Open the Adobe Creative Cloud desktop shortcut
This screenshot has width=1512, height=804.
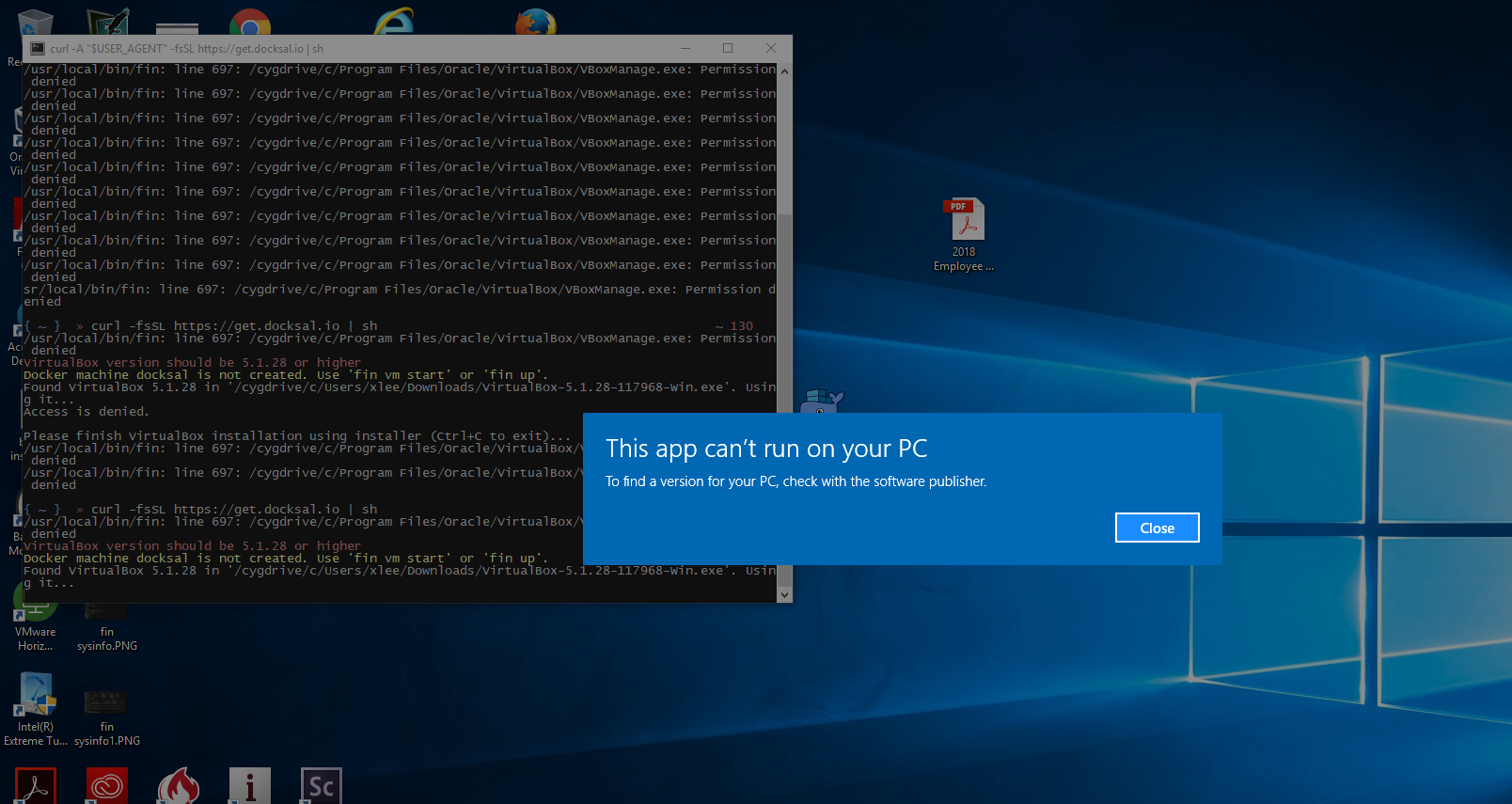click(x=107, y=786)
